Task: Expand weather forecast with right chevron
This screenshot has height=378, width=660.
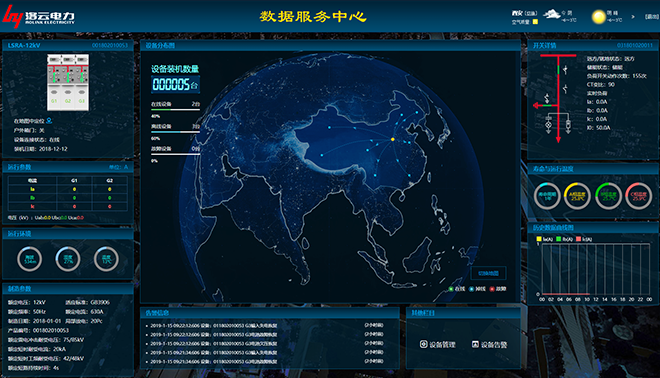Action: [633, 17]
